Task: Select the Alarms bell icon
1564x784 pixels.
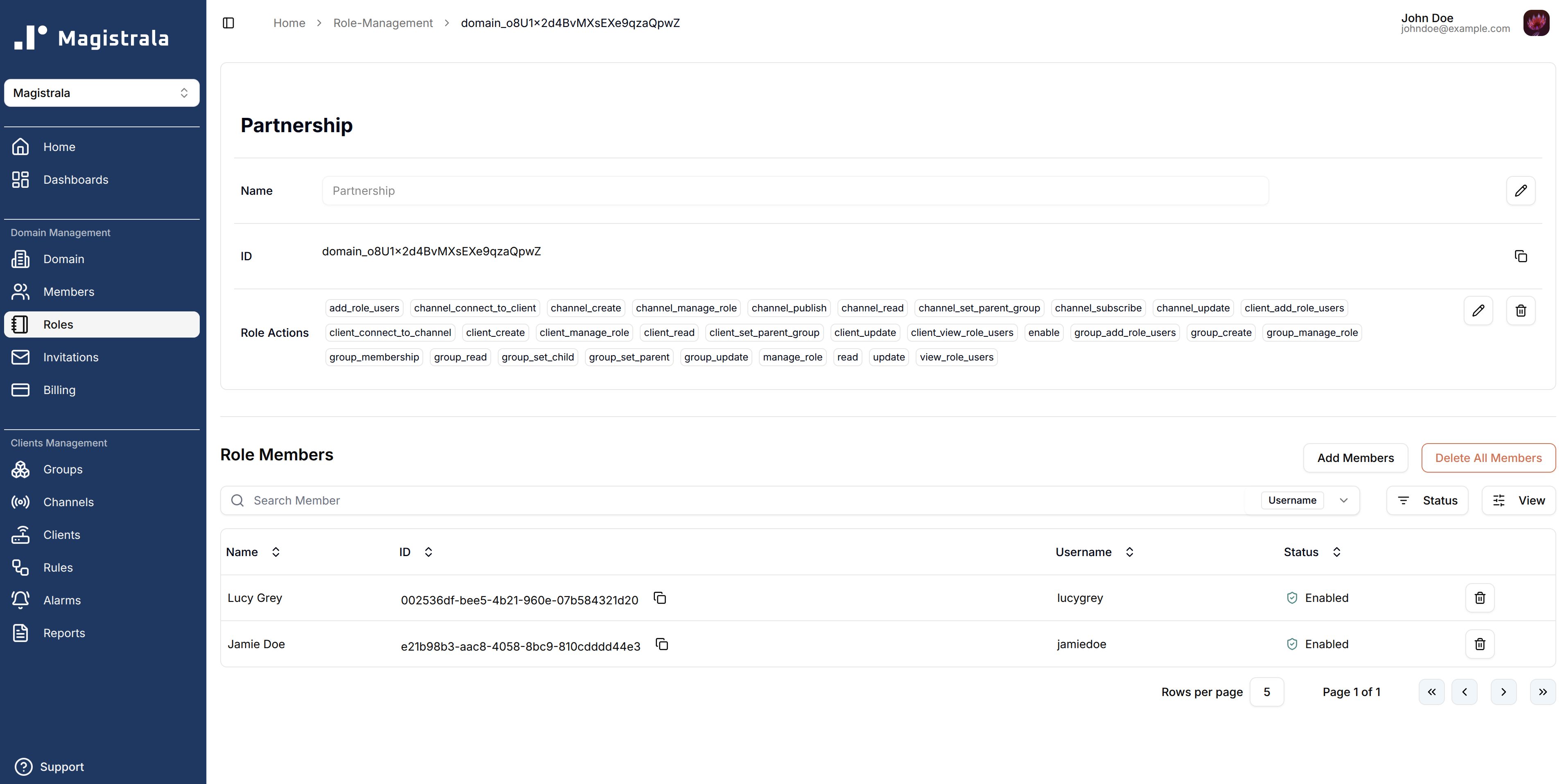Action: 20,599
